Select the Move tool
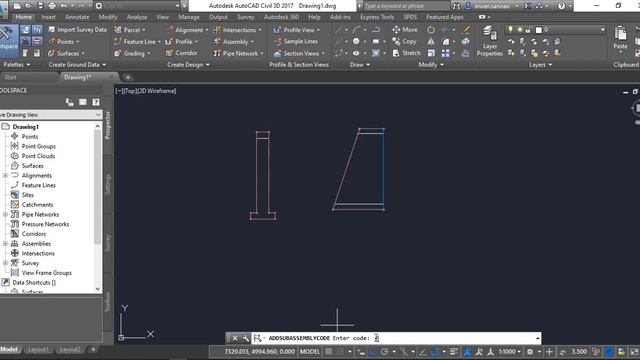The height and width of the screenshot is (360, 640). coord(405,30)
